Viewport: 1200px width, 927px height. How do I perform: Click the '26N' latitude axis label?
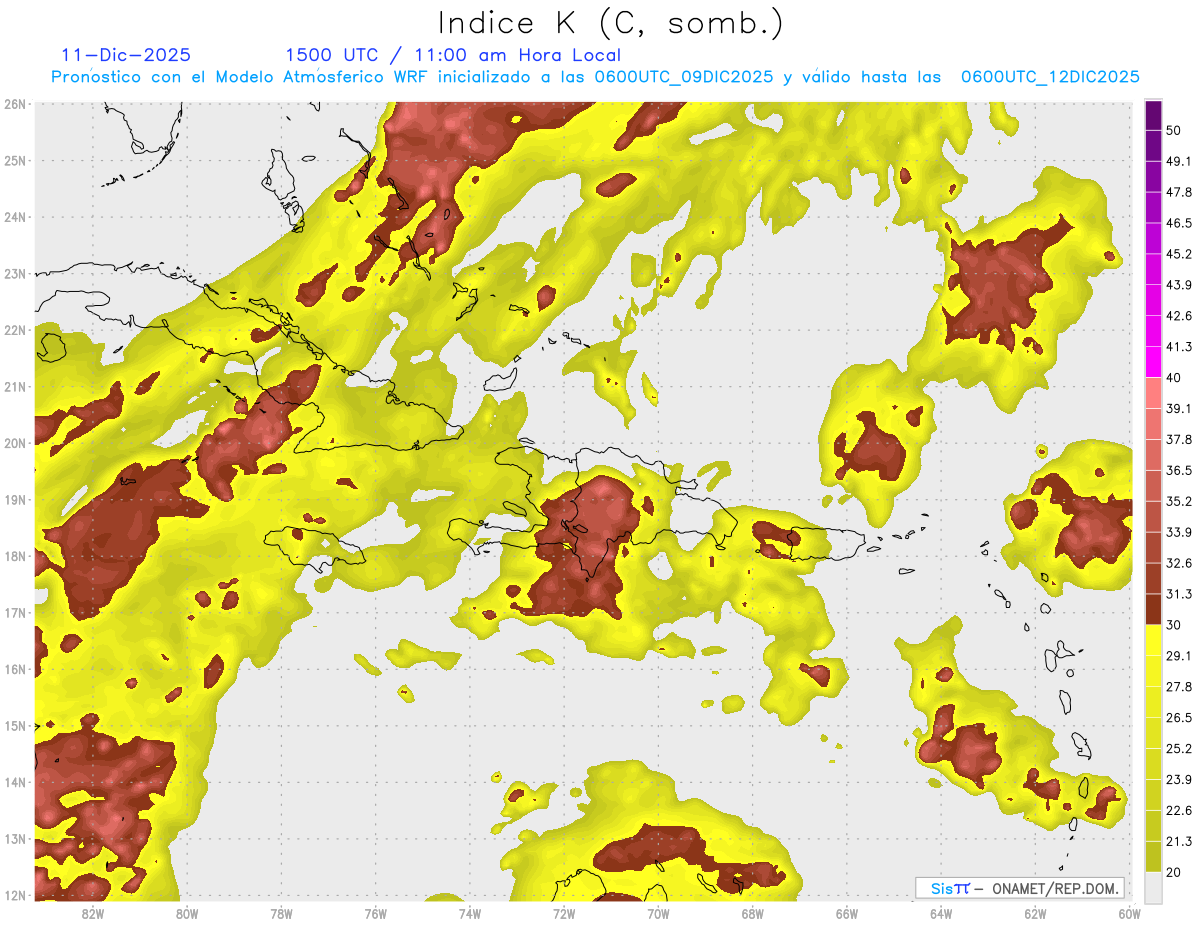coord(15,104)
